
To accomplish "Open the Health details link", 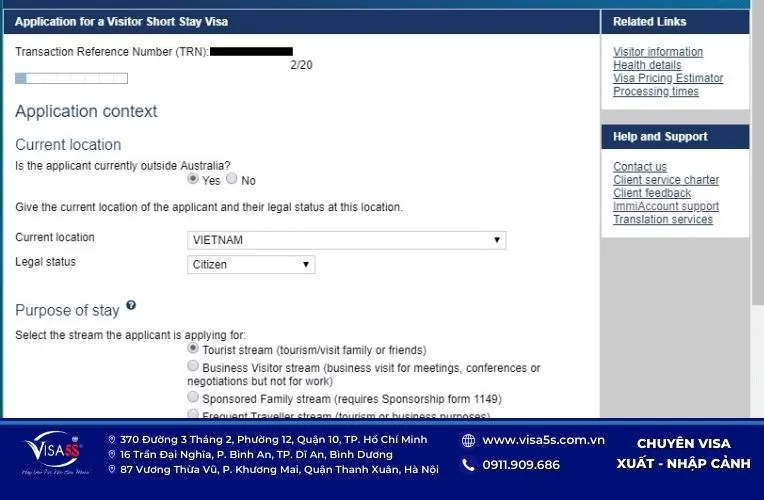I will [647, 65].
